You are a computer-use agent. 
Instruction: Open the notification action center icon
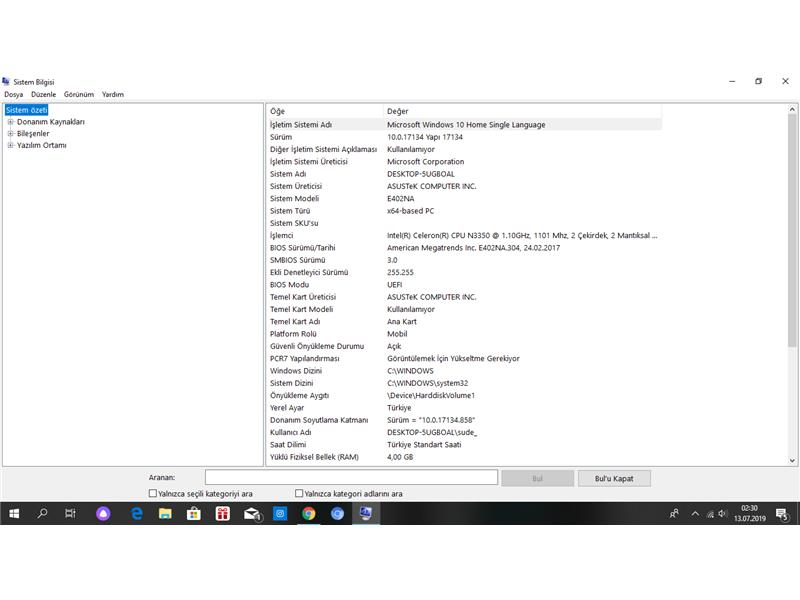pyautogui.click(x=784, y=514)
